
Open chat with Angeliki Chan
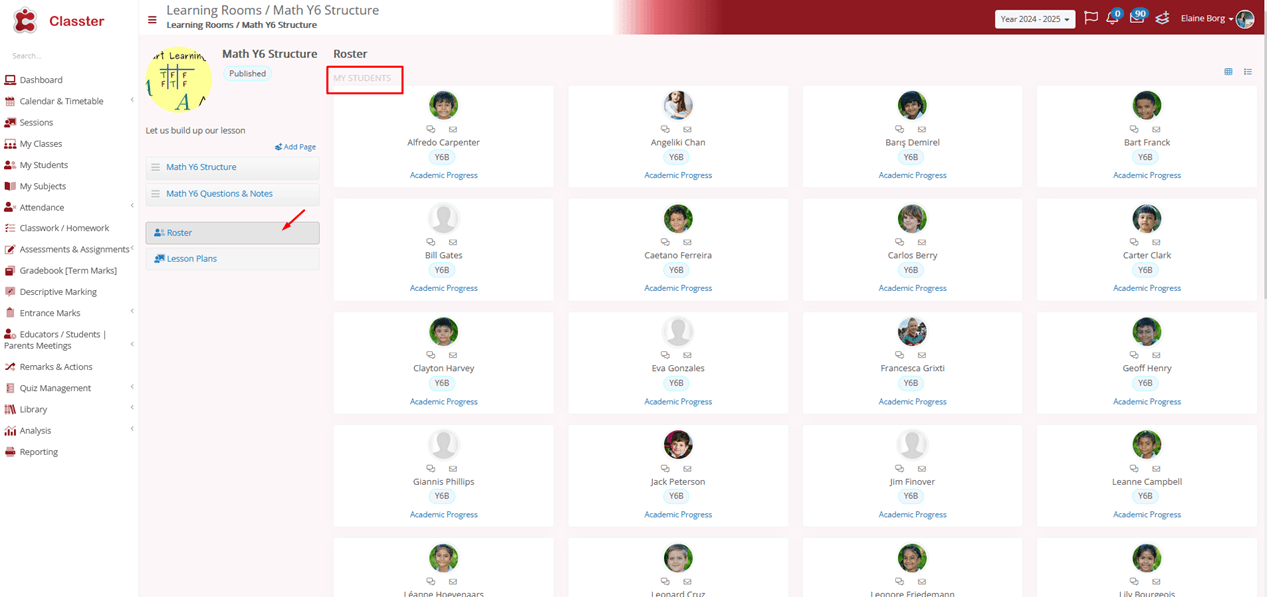coord(665,129)
